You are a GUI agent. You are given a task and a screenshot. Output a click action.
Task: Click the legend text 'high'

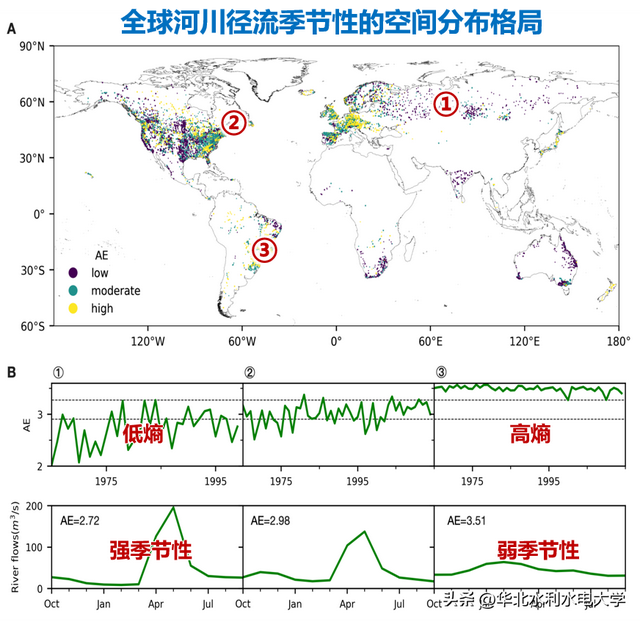click(x=102, y=309)
